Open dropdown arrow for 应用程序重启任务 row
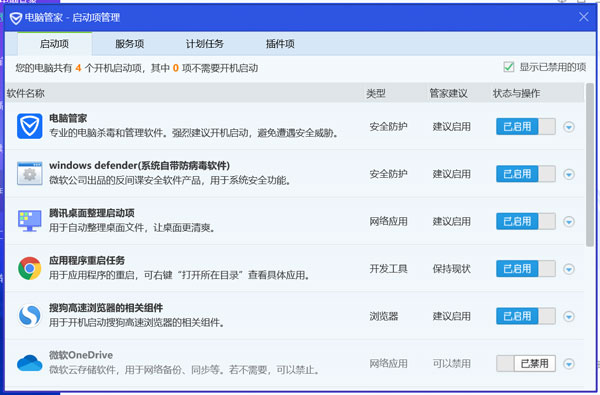 (x=569, y=269)
